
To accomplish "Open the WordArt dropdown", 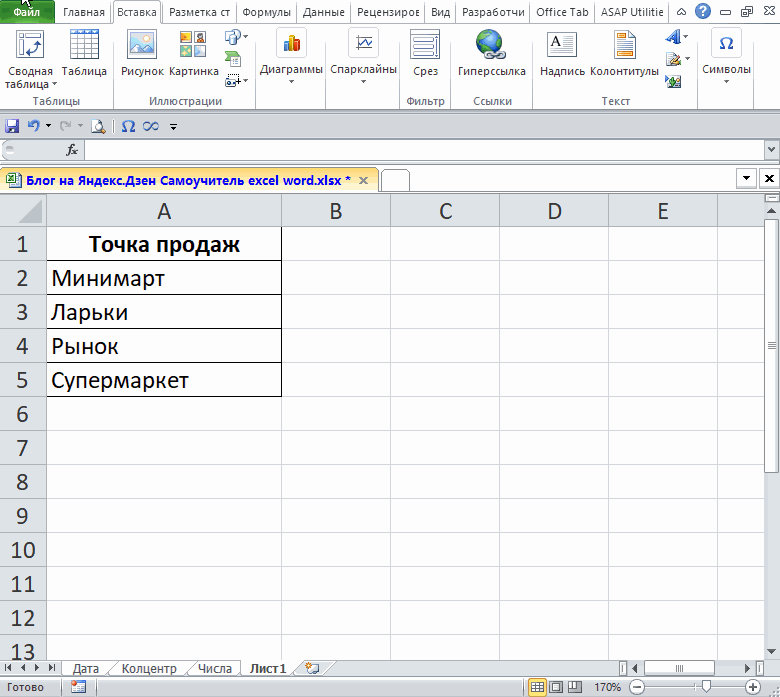I will tap(677, 37).
